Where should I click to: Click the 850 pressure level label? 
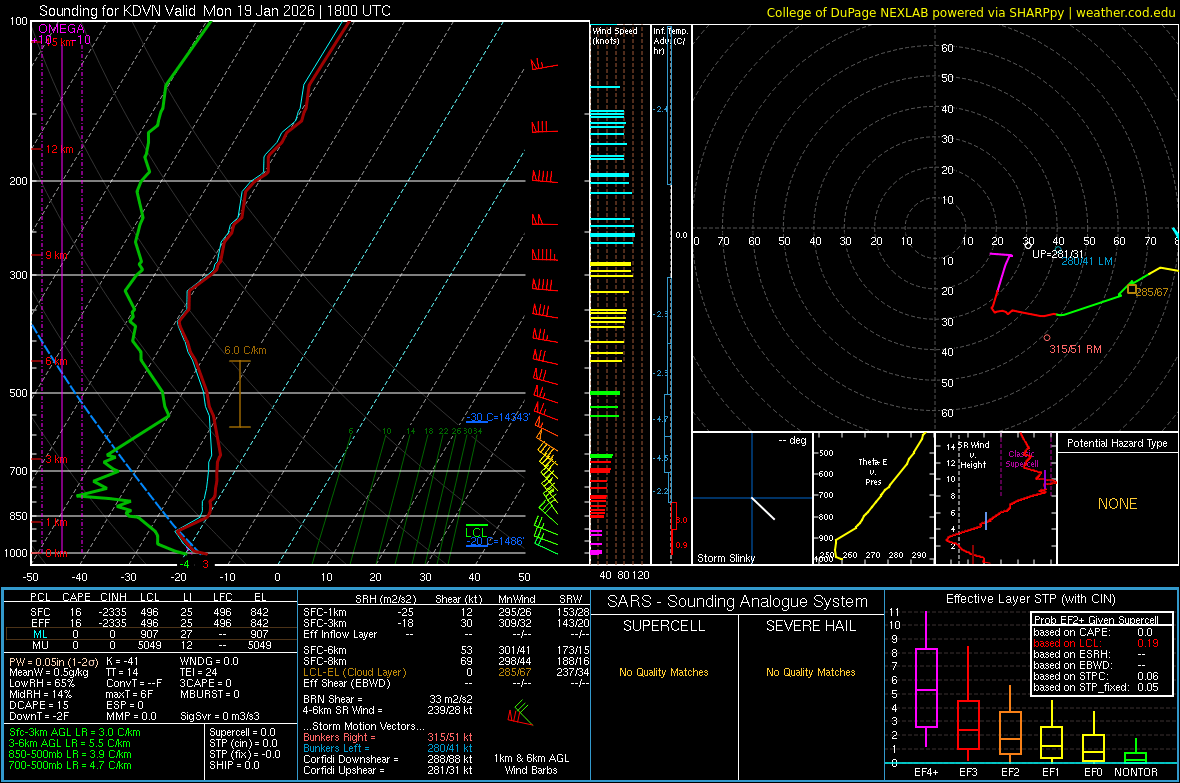coord(18,516)
